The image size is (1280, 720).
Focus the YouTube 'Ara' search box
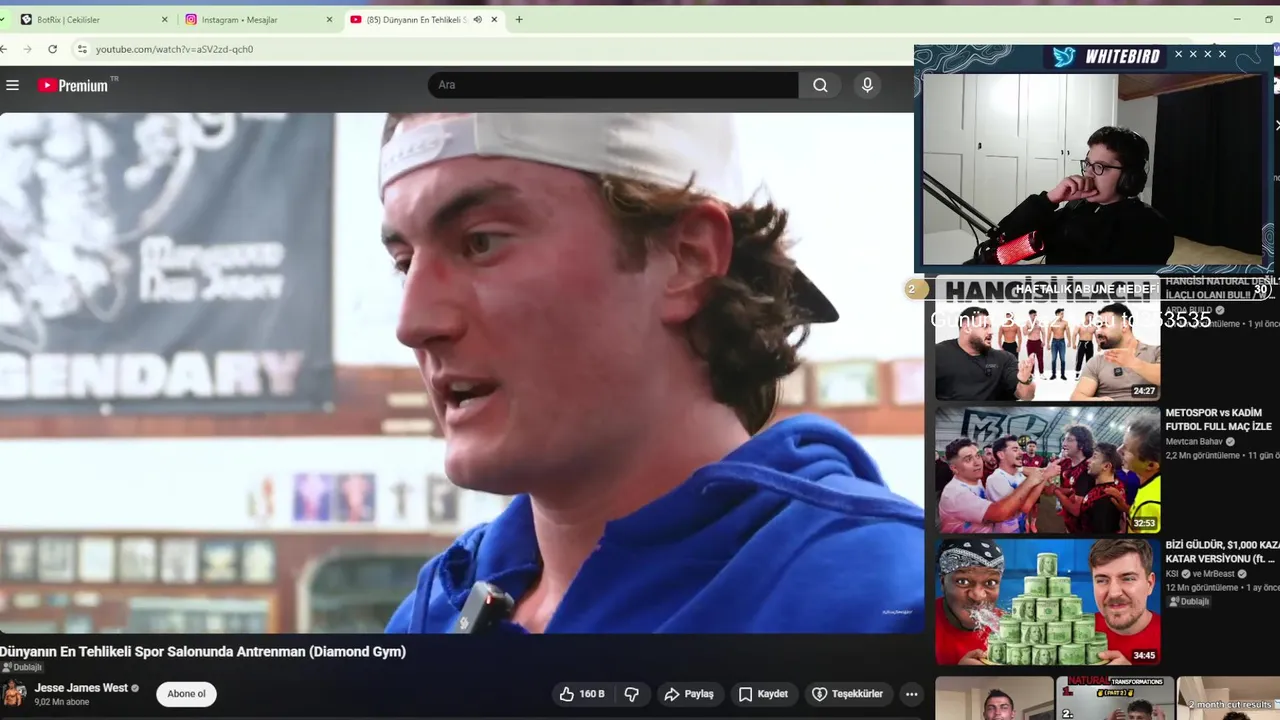[x=613, y=85]
